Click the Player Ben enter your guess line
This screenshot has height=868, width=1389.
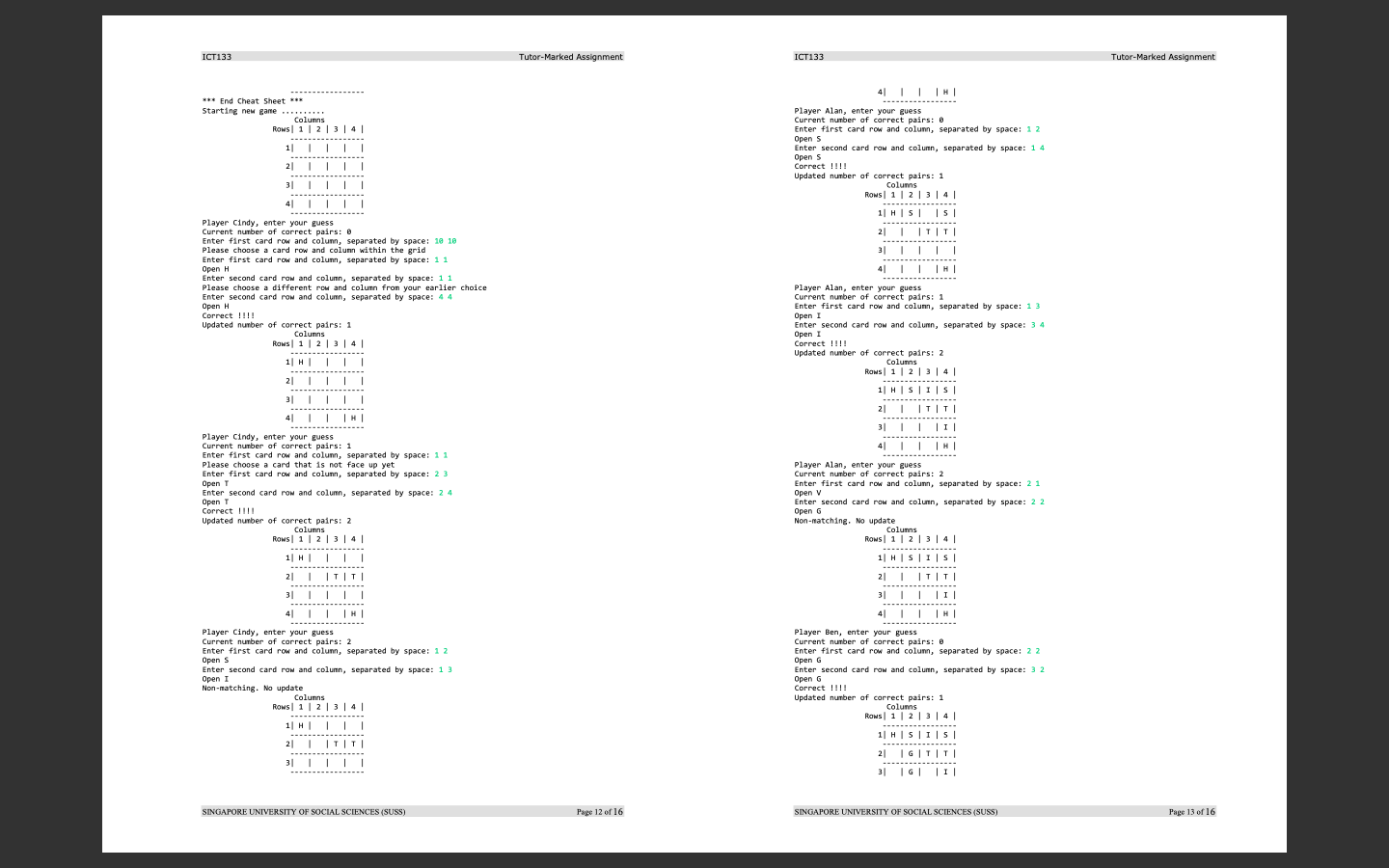pyautogui.click(x=856, y=632)
